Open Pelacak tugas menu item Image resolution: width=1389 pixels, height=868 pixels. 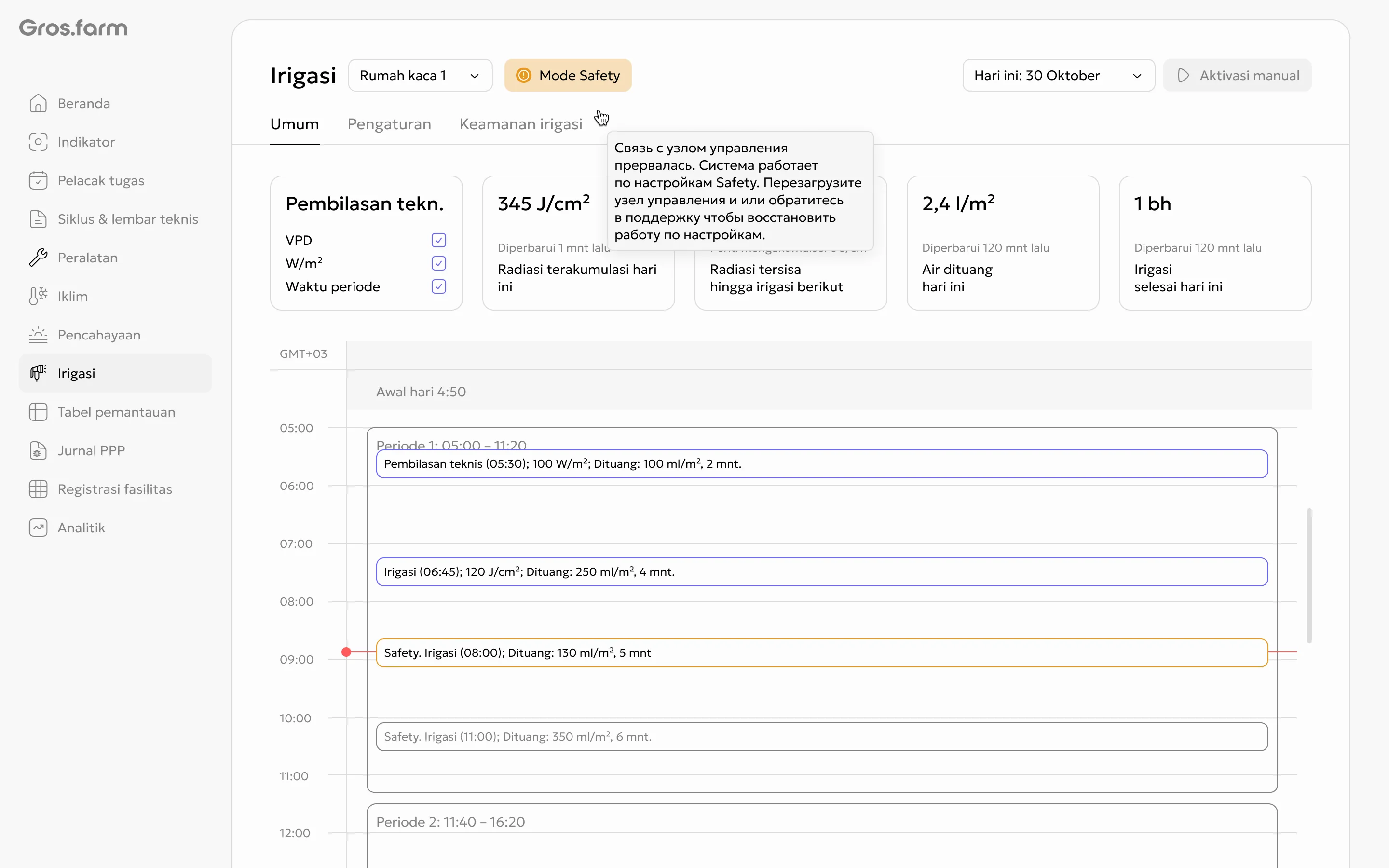[x=115, y=180]
